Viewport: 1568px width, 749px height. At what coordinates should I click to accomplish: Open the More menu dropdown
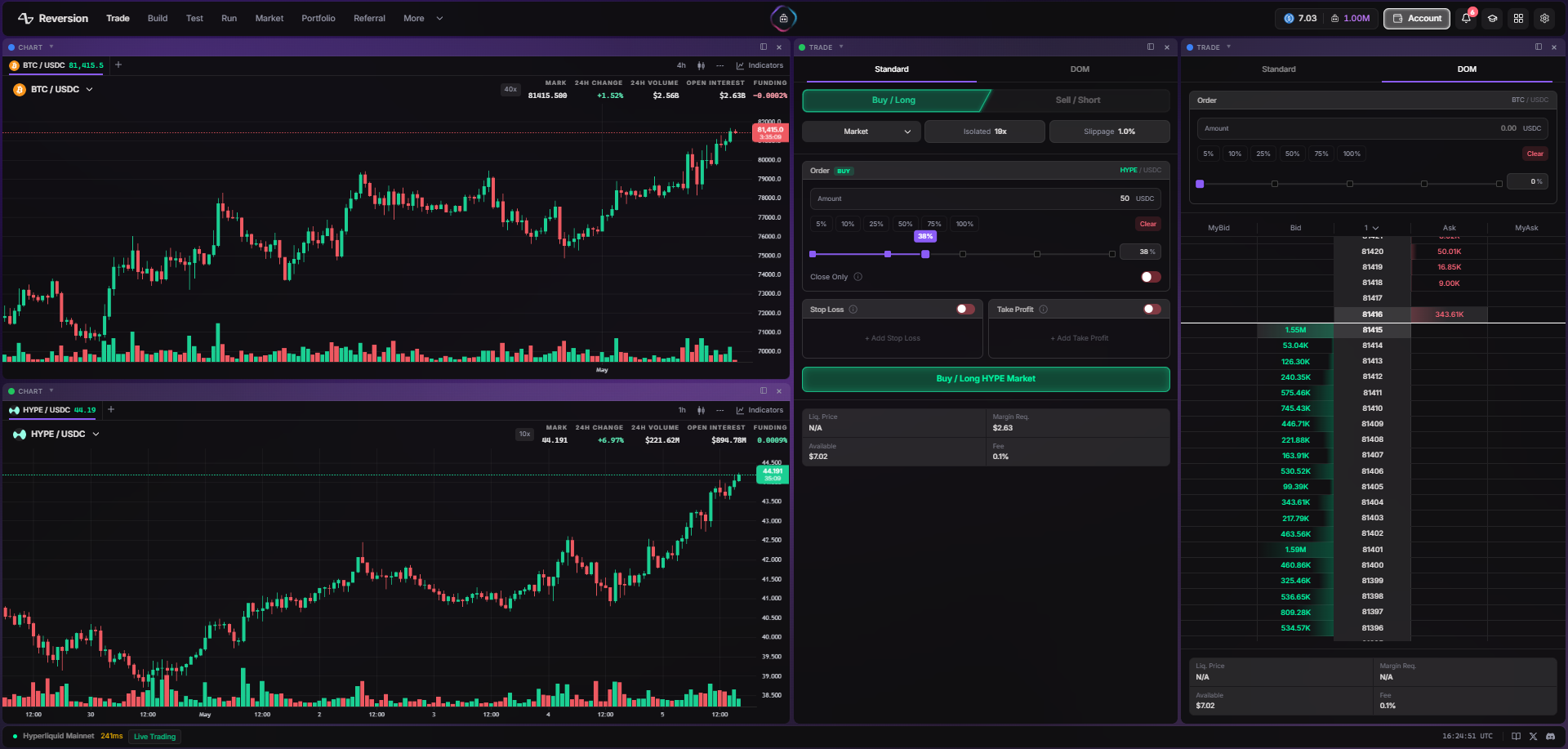pos(423,18)
